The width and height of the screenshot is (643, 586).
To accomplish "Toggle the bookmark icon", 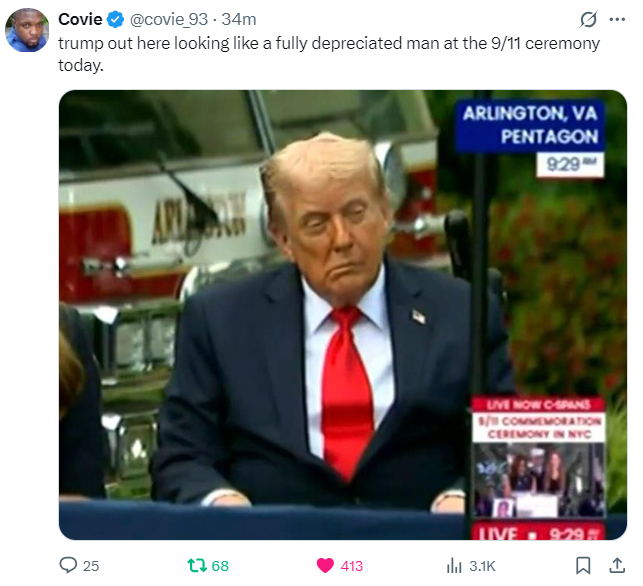I will [x=583, y=565].
